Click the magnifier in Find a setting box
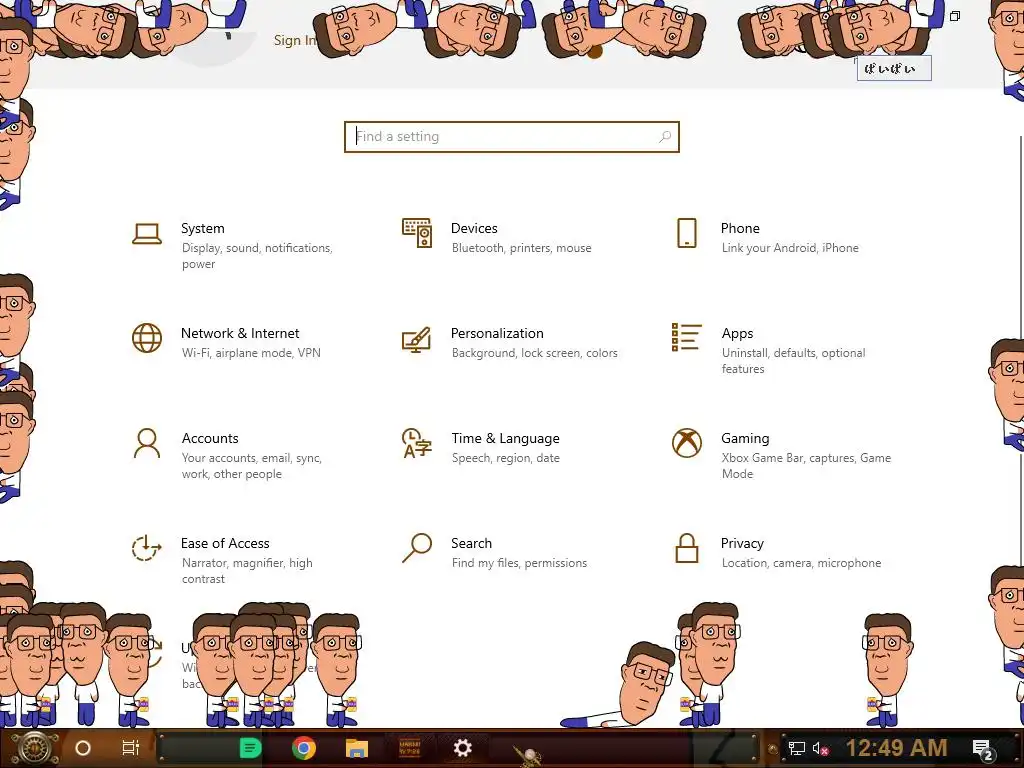Screen dimensions: 1024x768 coord(665,136)
